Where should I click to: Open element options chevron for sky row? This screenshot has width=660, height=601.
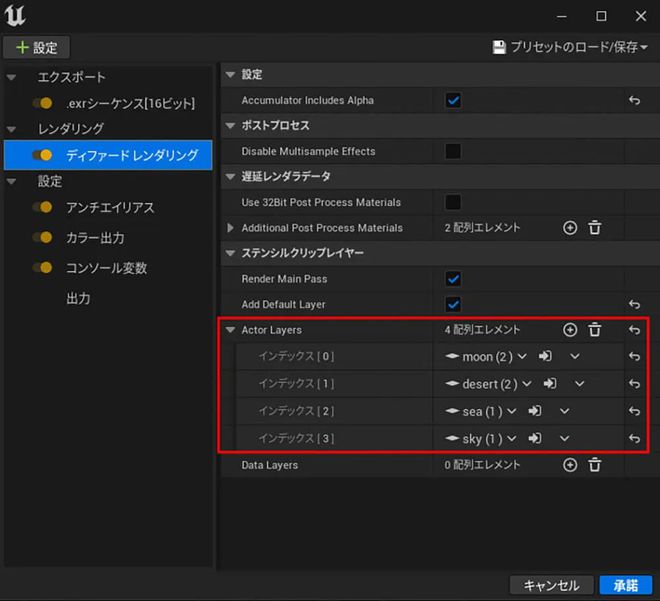pos(564,439)
